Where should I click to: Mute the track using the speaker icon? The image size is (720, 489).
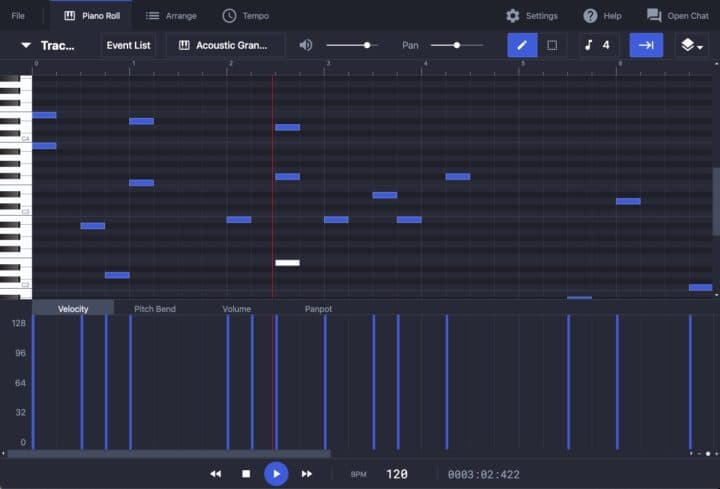[x=305, y=45]
